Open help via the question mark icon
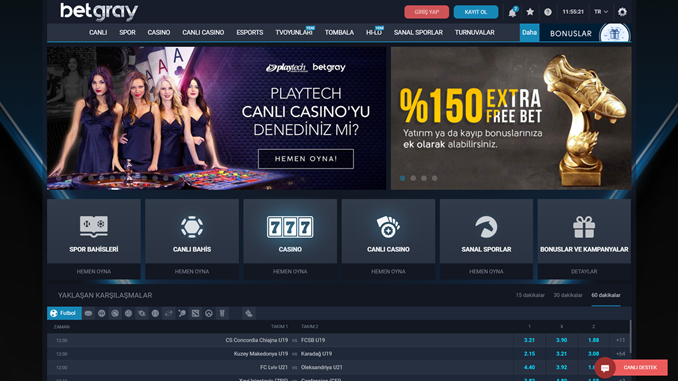The height and width of the screenshot is (381, 678). click(x=548, y=12)
